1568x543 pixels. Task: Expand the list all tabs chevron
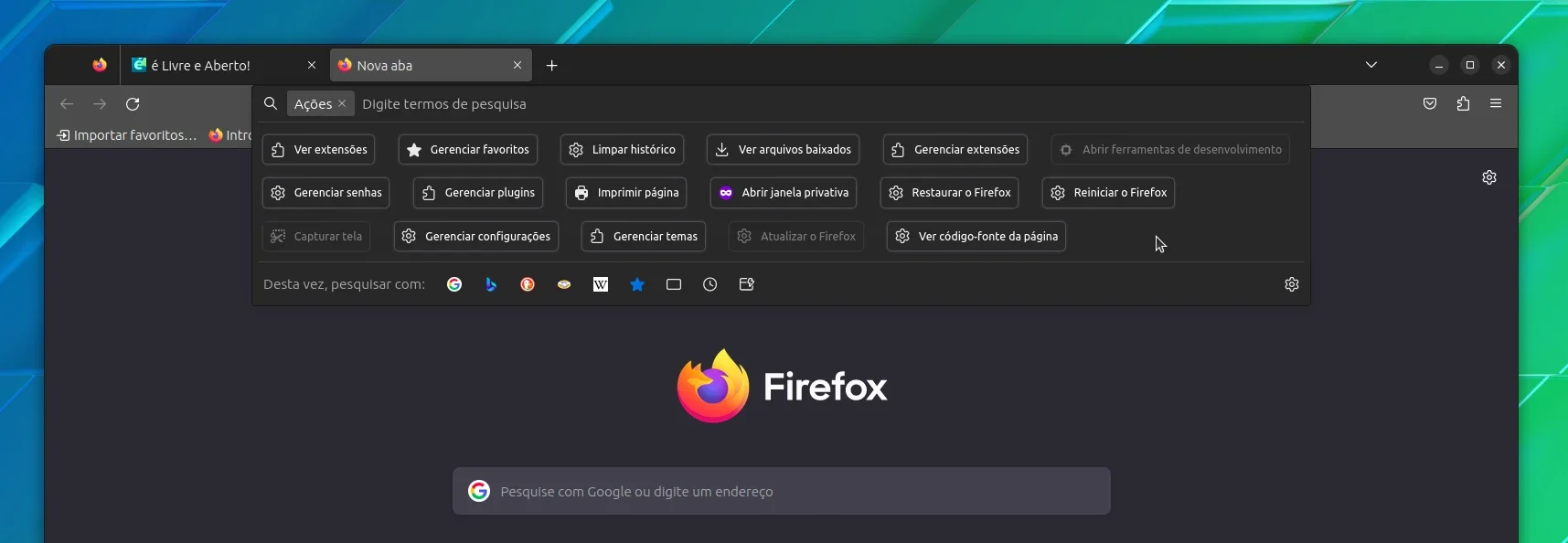pos(1371,65)
